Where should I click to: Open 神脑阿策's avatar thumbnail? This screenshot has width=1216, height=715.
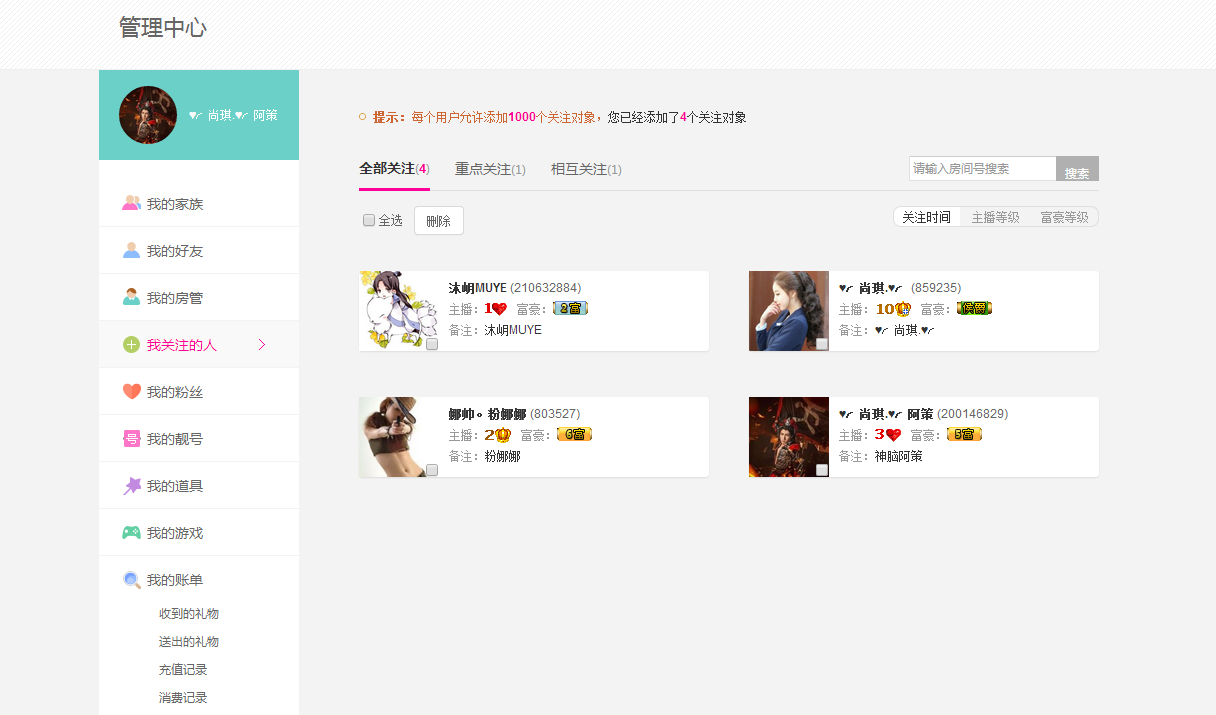pyautogui.click(x=789, y=437)
